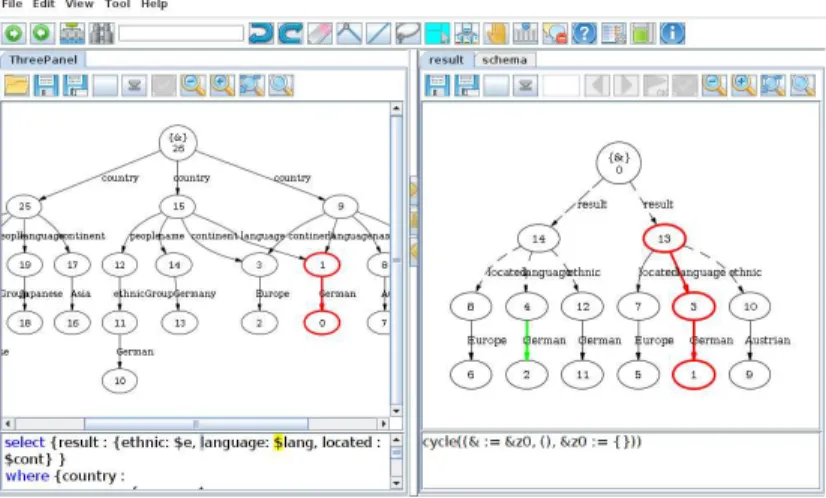This screenshot has height=498, width=826.
Task: Zoom in on the ThreePanel graph
Action: 222,85
